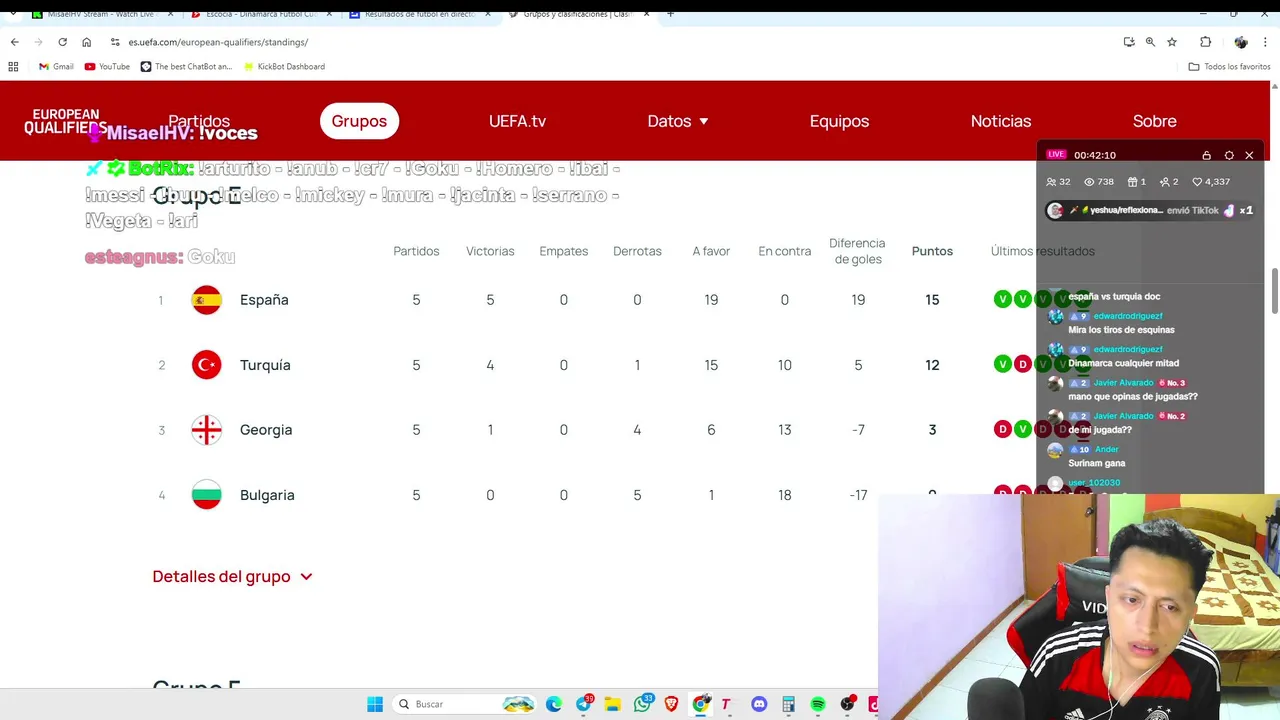The image size is (1280, 720).
Task: Close the Grupos y clasificaciones tab
Action: click(647, 14)
